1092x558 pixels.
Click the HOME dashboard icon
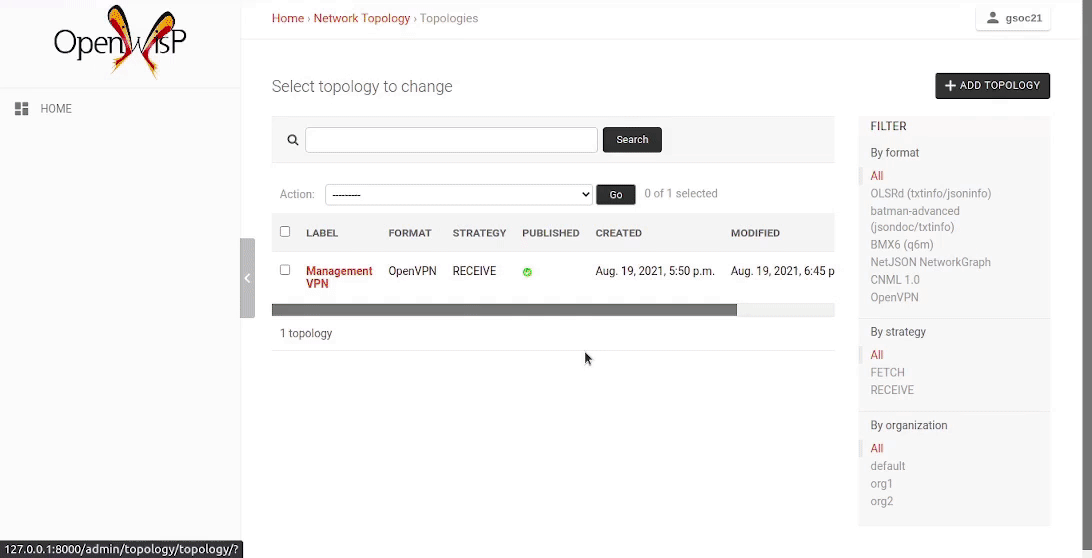(x=22, y=109)
